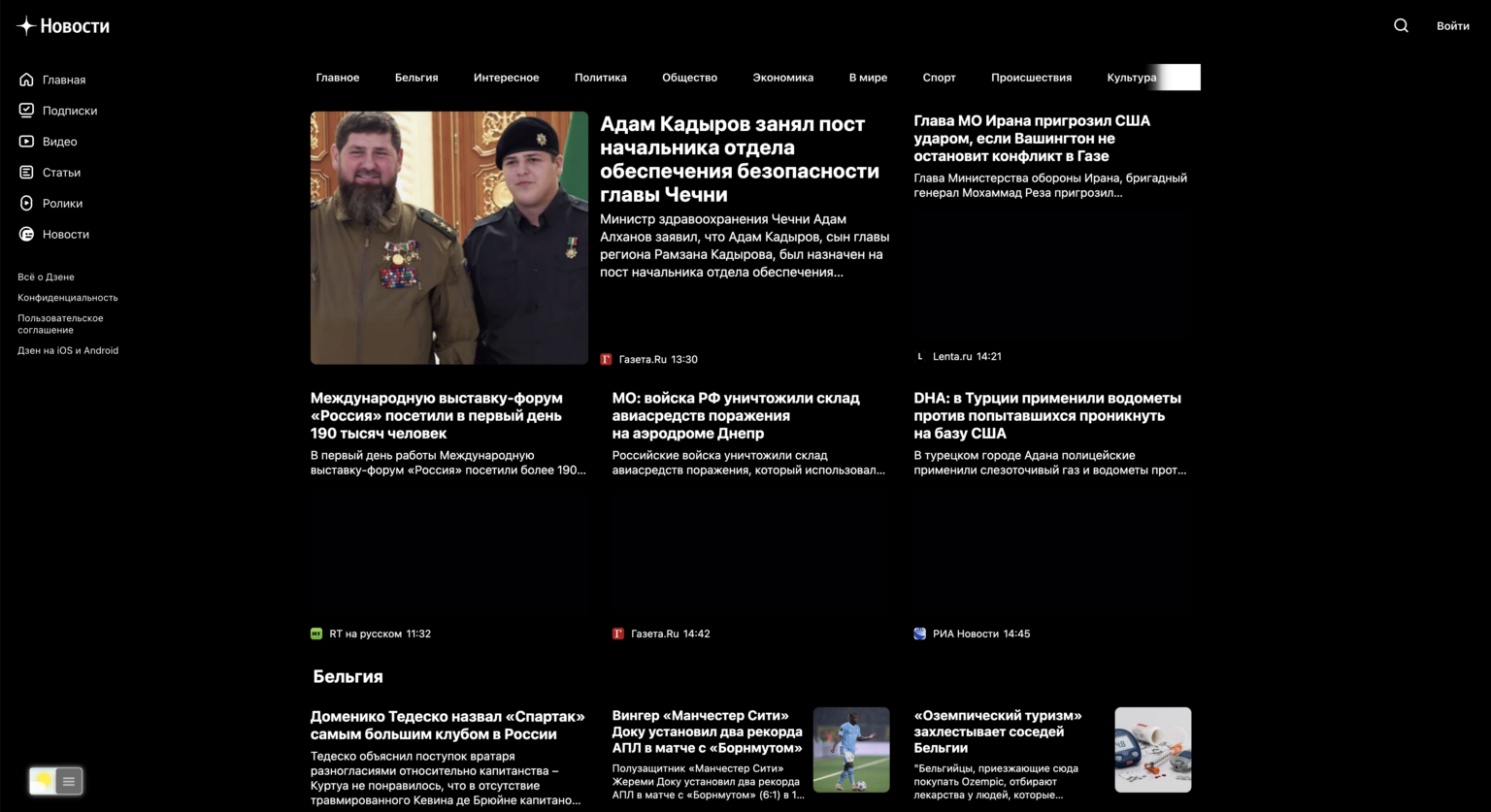Open the Ozempic story thumbnail image
Image resolution: width=1491 pixels, height=812 pixels.
click(x=1152, y=749)
